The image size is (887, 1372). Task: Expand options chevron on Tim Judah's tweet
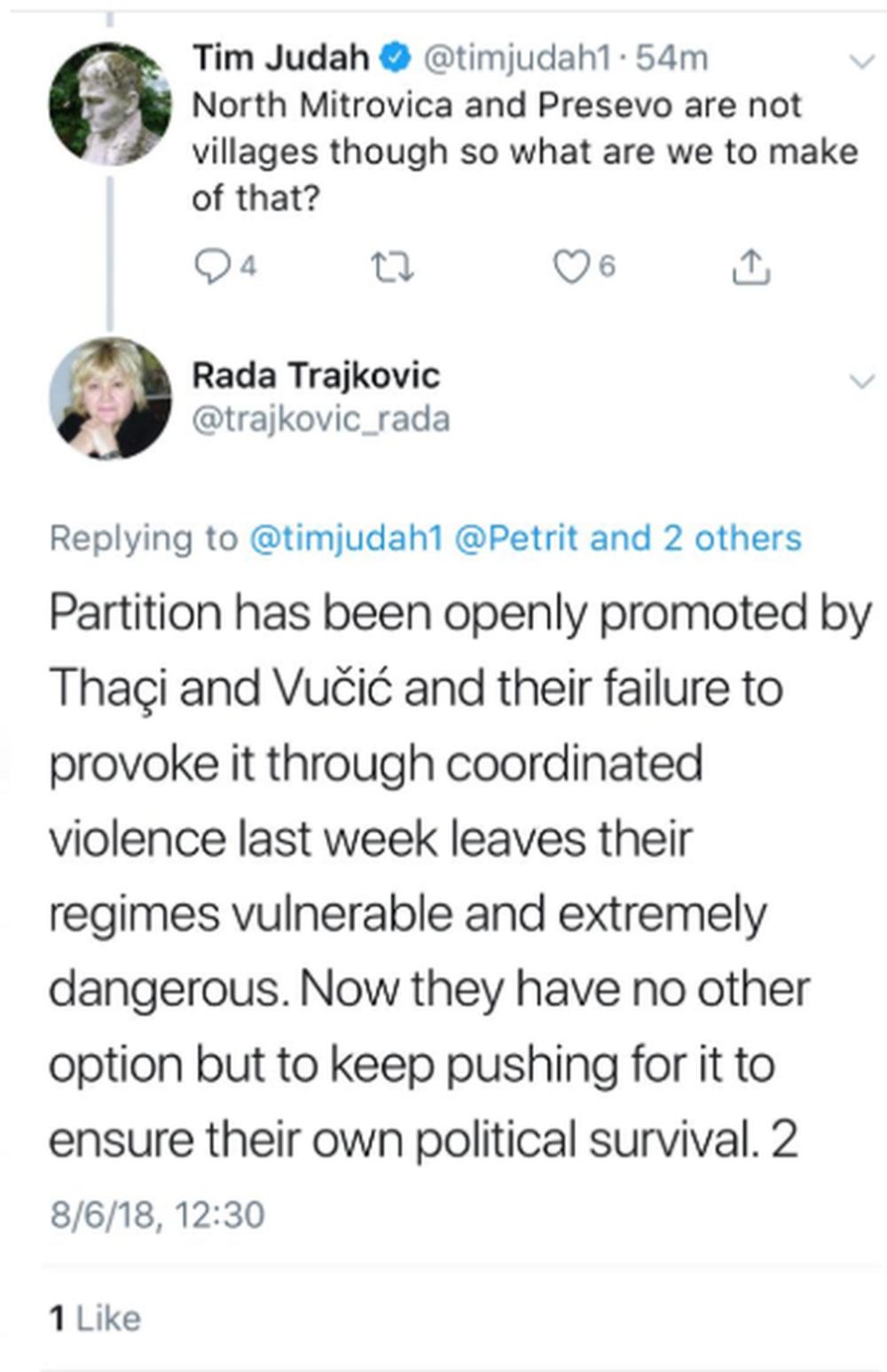[x=861, y=61]
